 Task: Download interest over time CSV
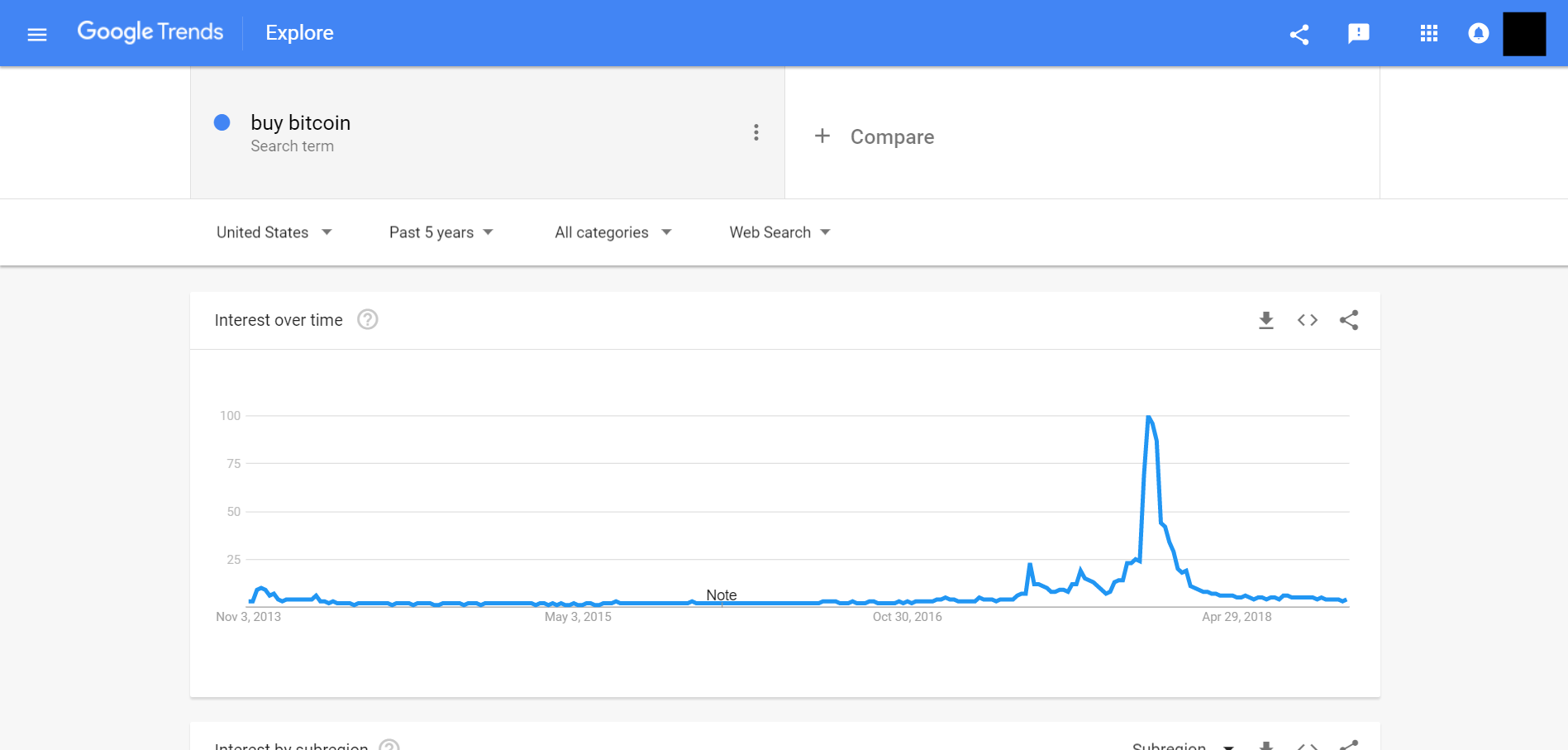tap(1265, 320)
